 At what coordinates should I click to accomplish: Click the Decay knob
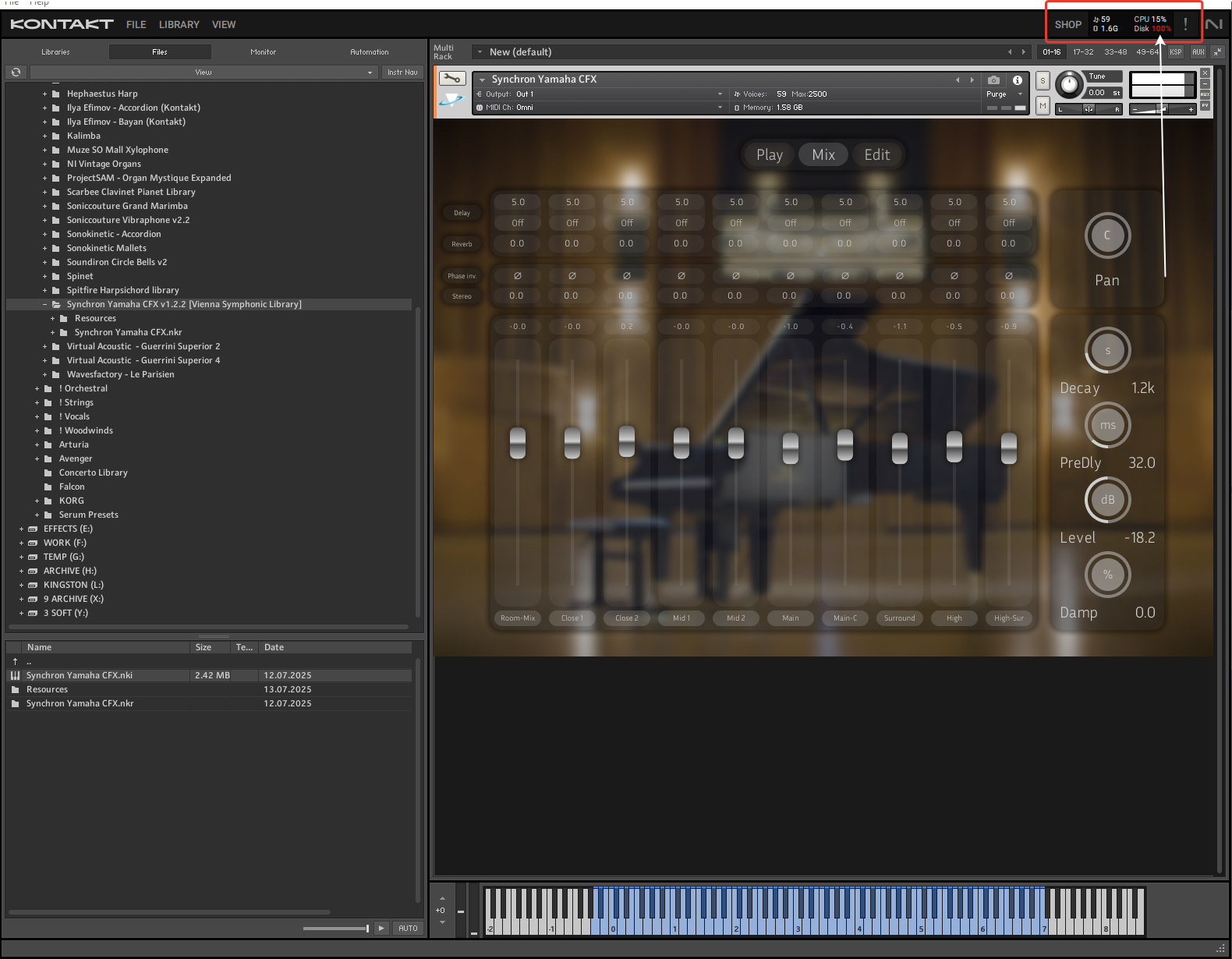click(x=1107, y=350)
